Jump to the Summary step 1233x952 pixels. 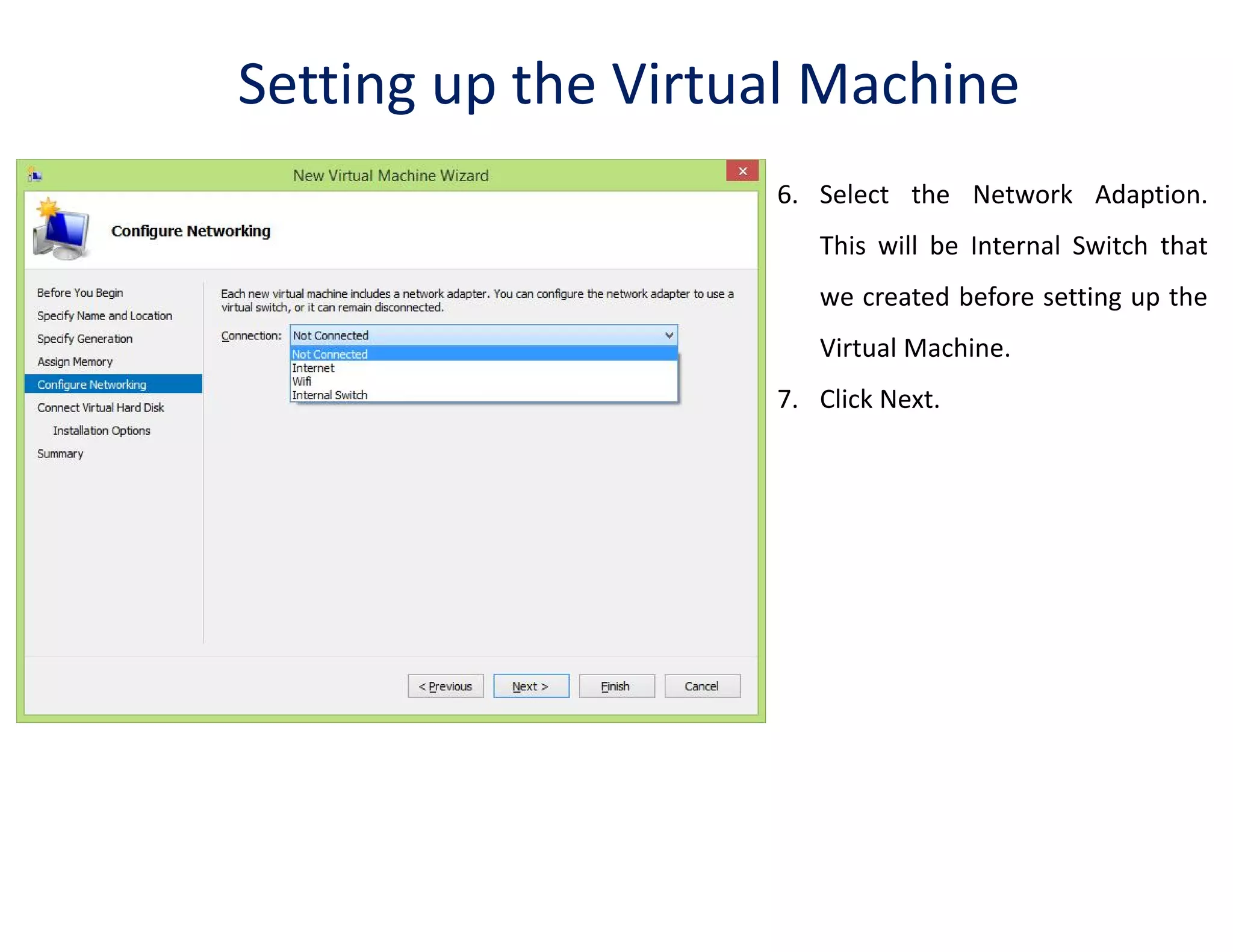[60, 454]
